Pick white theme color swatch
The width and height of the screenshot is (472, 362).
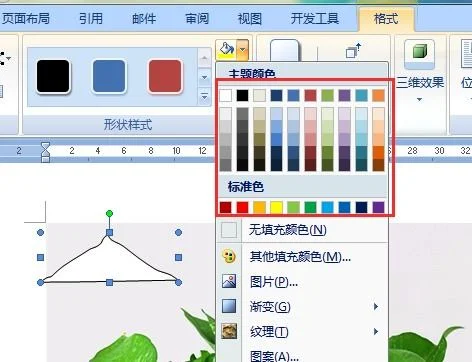(x=226, y=95)
